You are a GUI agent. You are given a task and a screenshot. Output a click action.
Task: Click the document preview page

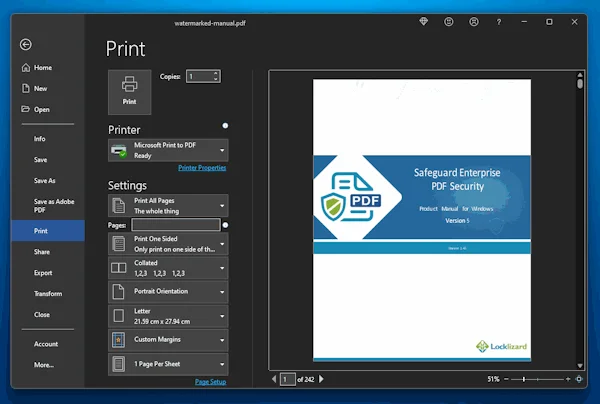(422, 220)
